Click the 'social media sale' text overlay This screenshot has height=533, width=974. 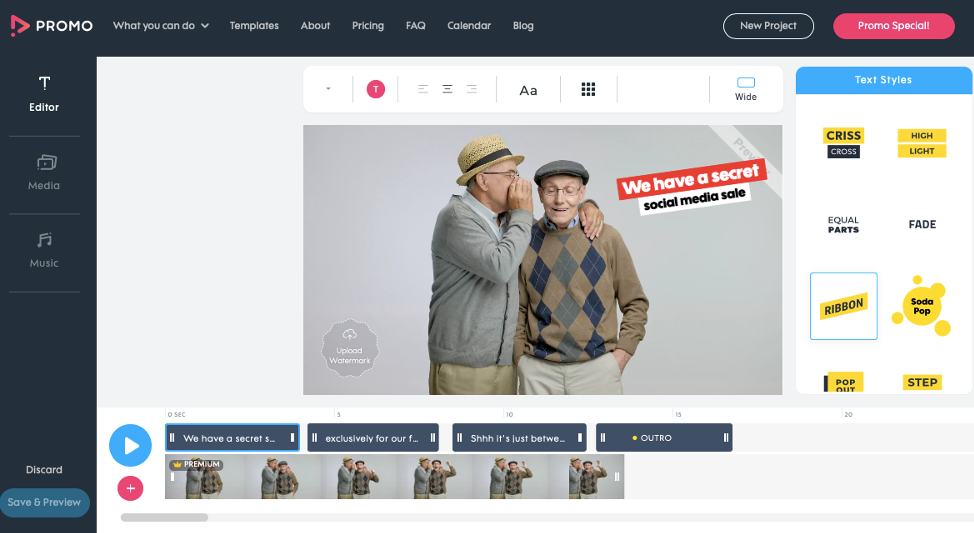pos(694,199)
